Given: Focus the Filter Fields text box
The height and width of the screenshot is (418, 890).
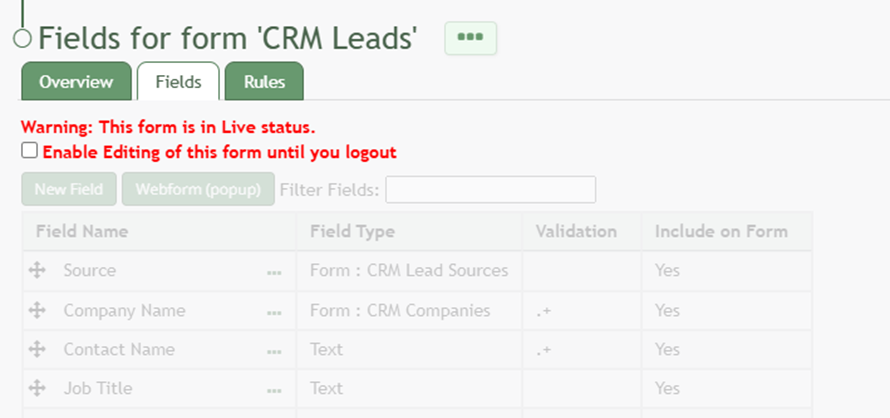Looking at the screenshot, I should tap(490, 189).
